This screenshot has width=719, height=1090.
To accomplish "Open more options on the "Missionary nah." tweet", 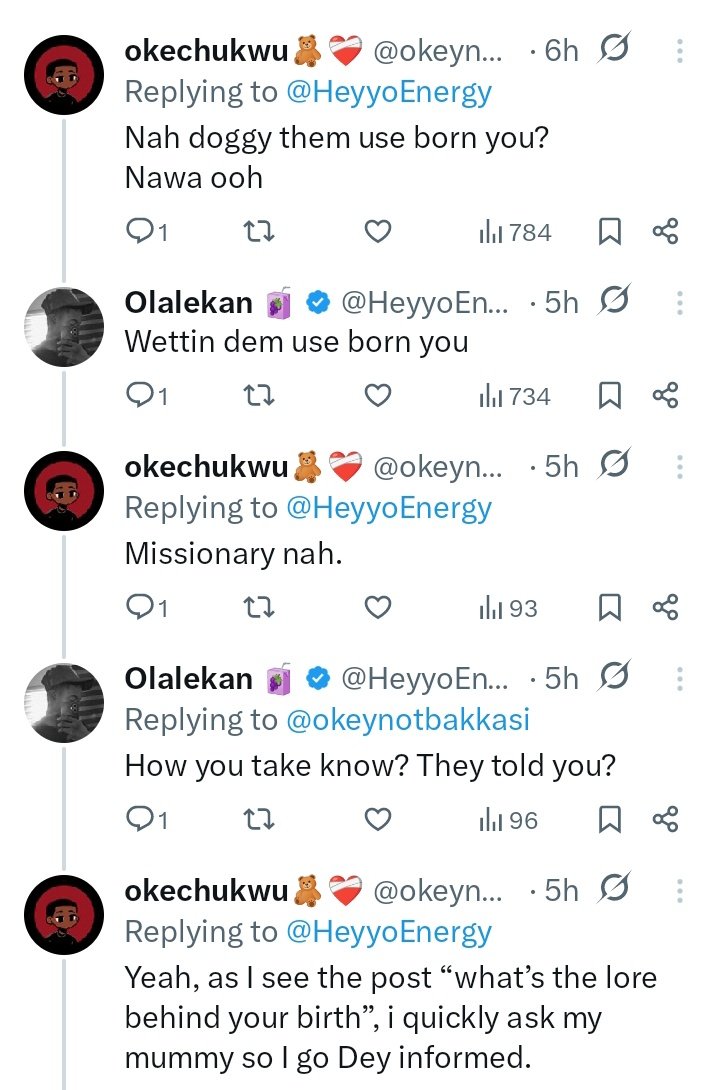I will pyautogui.click(x=680, y=467).
